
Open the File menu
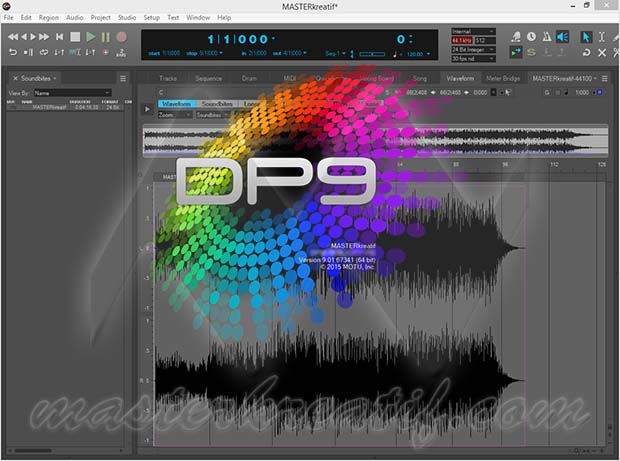point(8,18)
